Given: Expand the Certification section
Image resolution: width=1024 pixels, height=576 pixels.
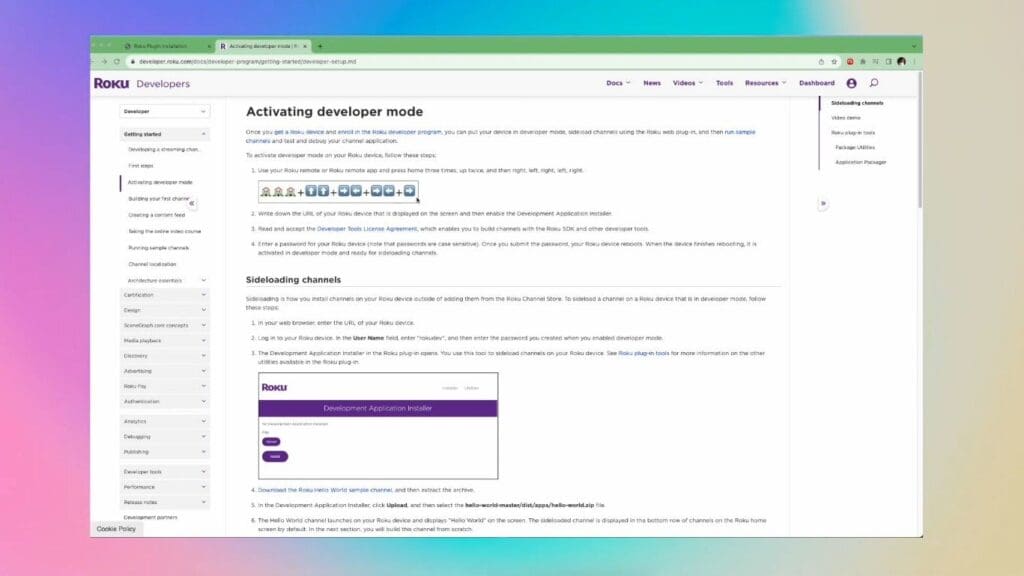Looking at the screenshot, I should click(165, 295).
